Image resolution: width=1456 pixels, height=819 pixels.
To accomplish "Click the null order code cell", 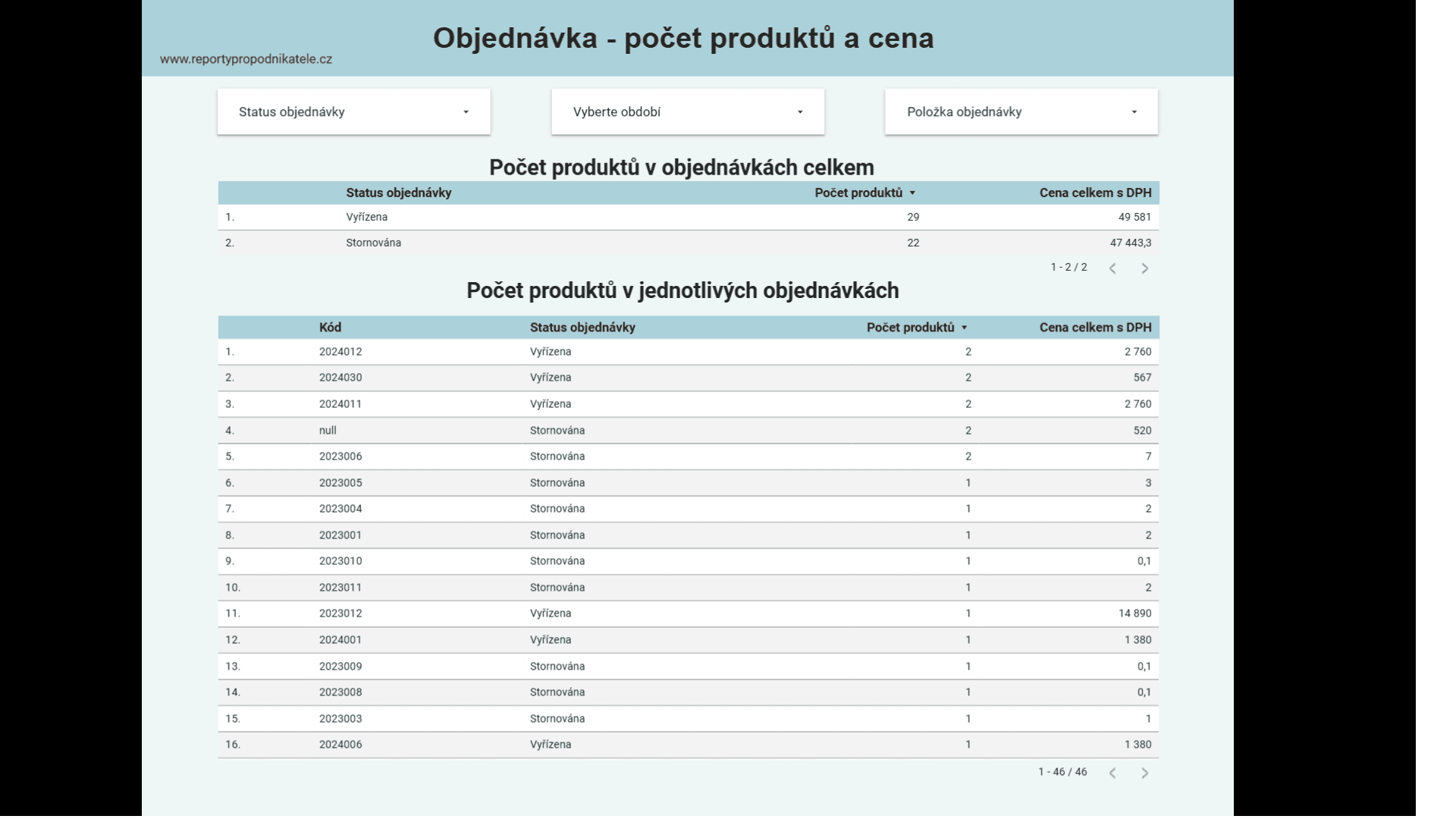I will click(x=328, y=431).
